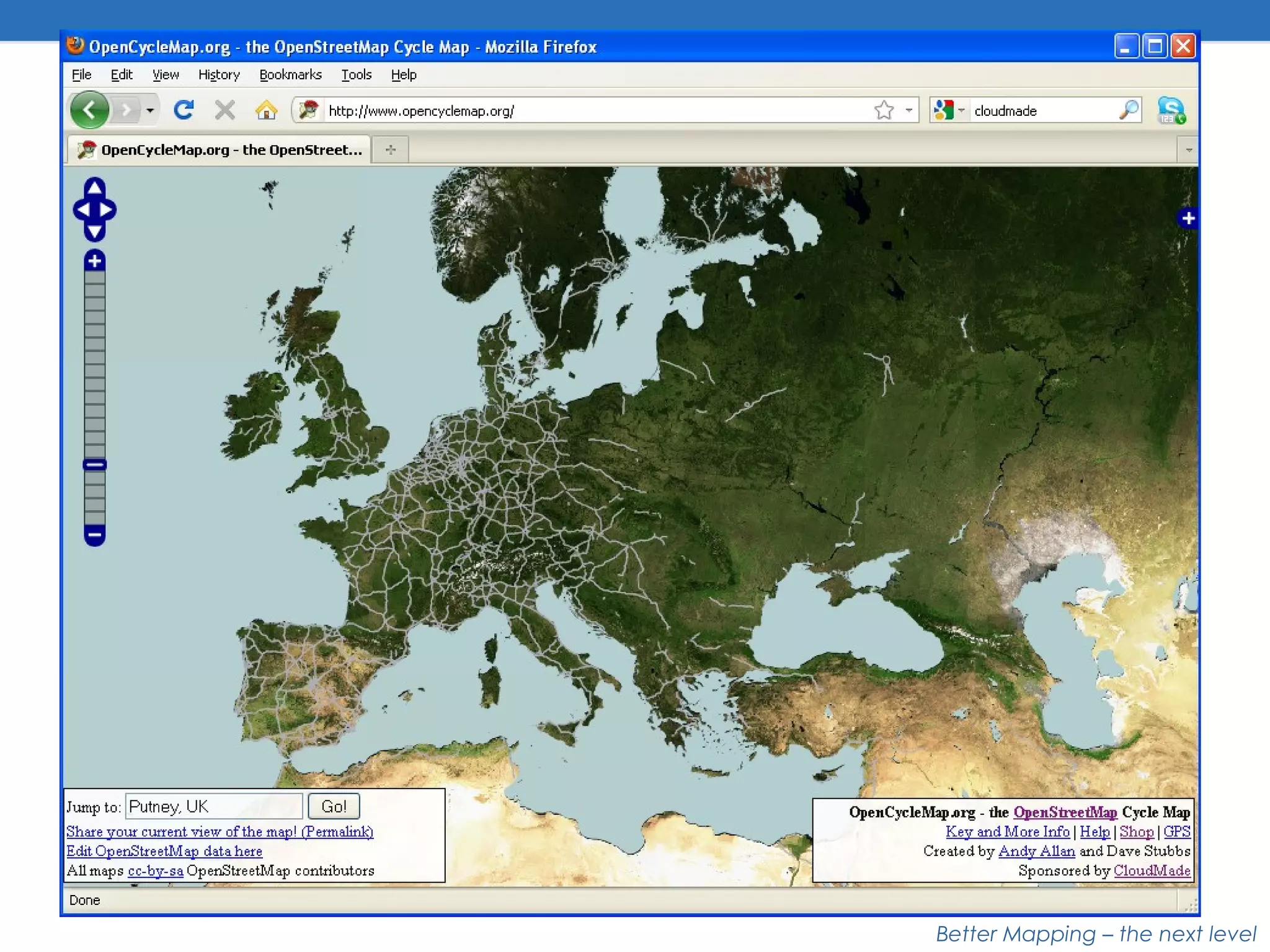Open the Shop link
Image resolution: width=1270 pixels, height=952 pixels.
pos(1137,832)
